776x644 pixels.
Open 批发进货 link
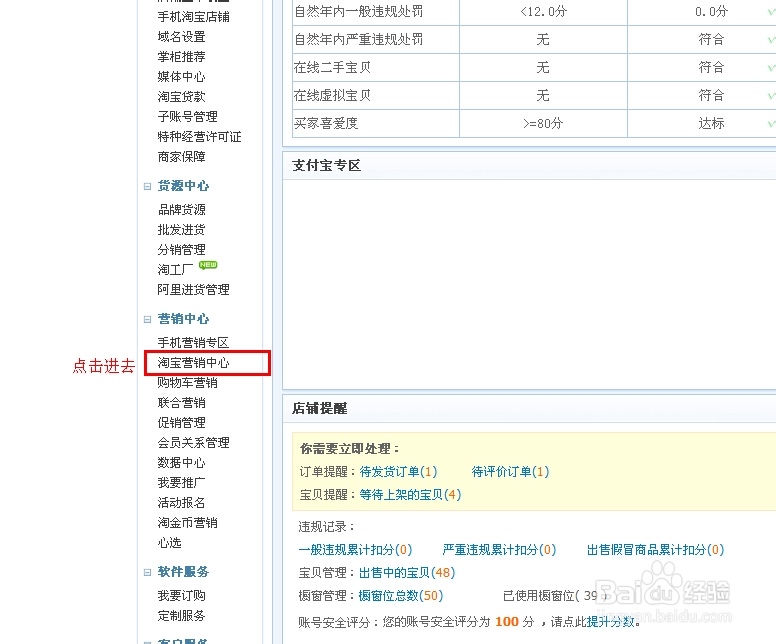tap(181, 230)
